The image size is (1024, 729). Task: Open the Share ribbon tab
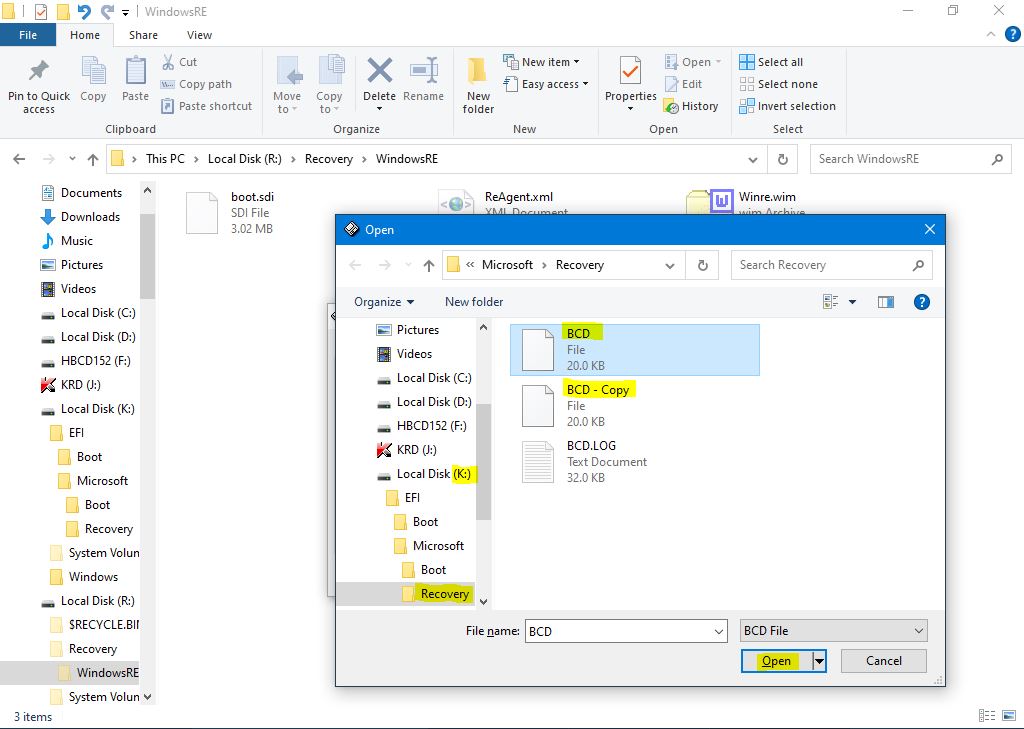pyautogui.click(x=143, y=35)
